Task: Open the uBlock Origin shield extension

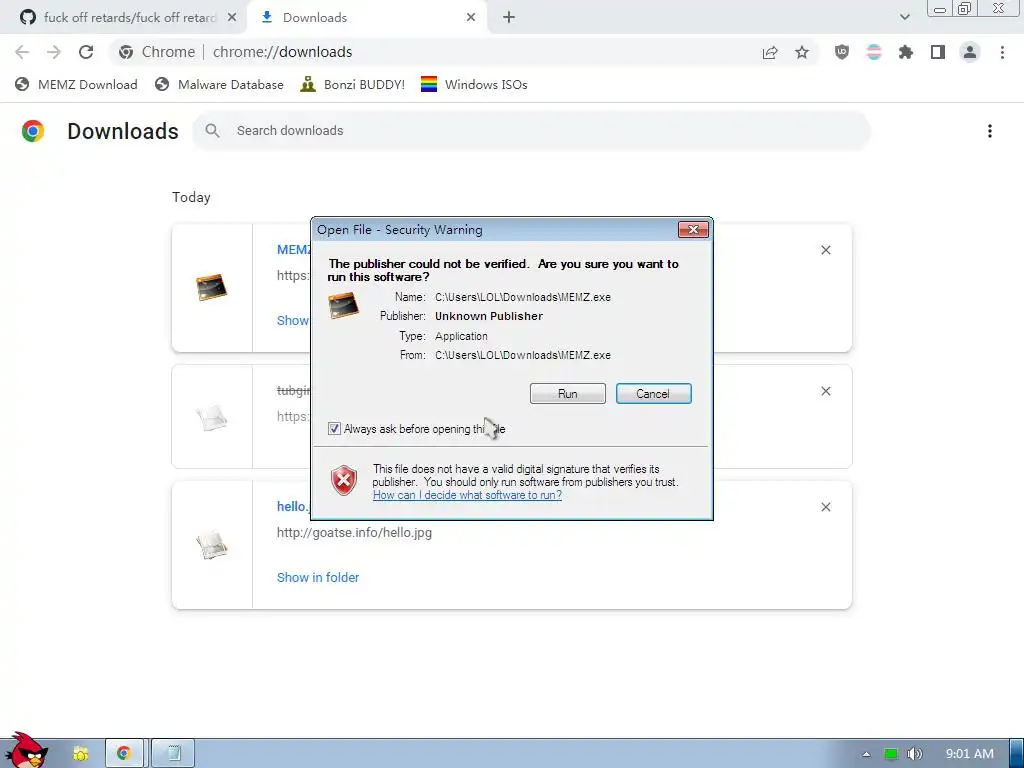Action: [842, 52]
